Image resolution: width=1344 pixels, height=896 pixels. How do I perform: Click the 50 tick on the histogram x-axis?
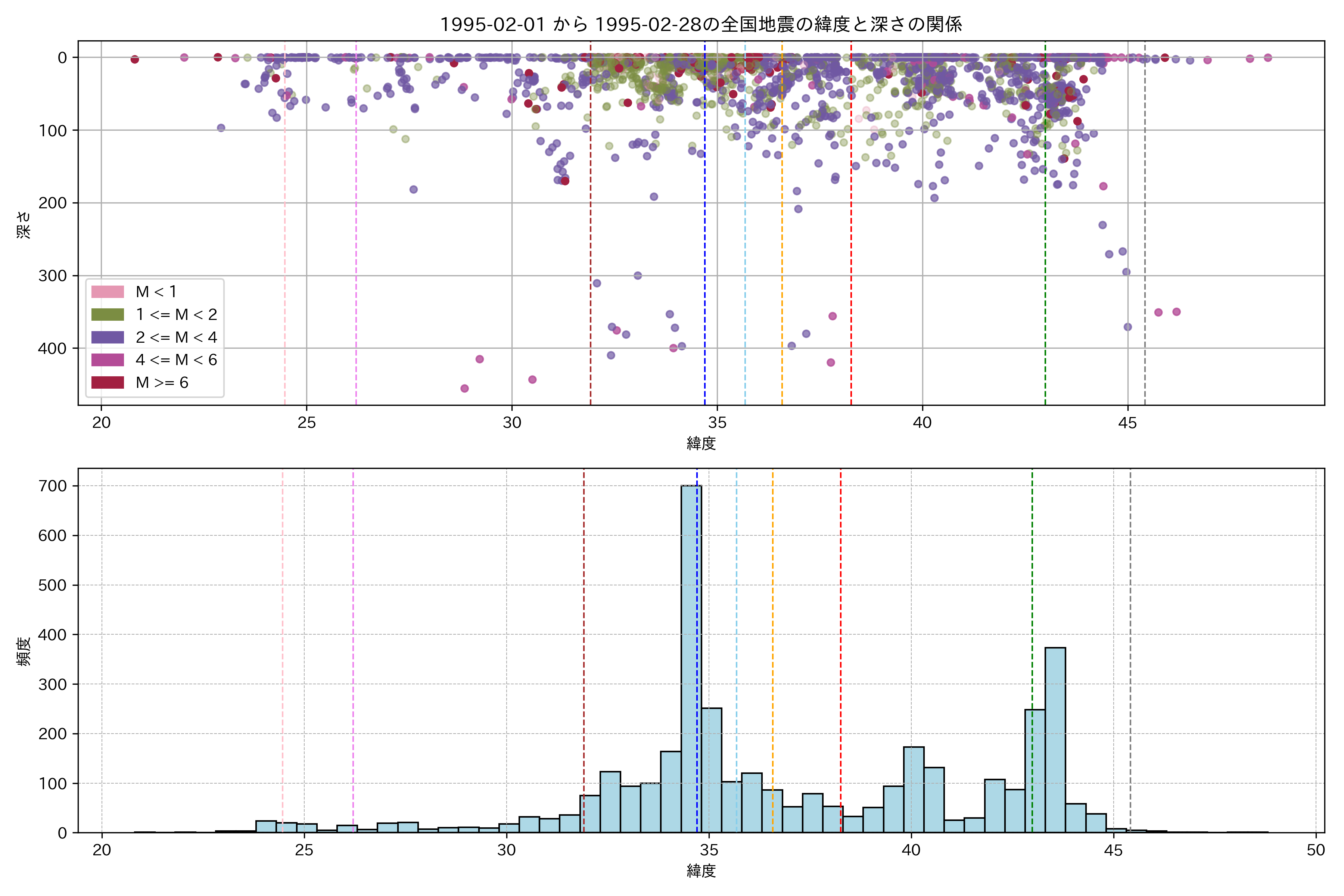point(1315,850)
